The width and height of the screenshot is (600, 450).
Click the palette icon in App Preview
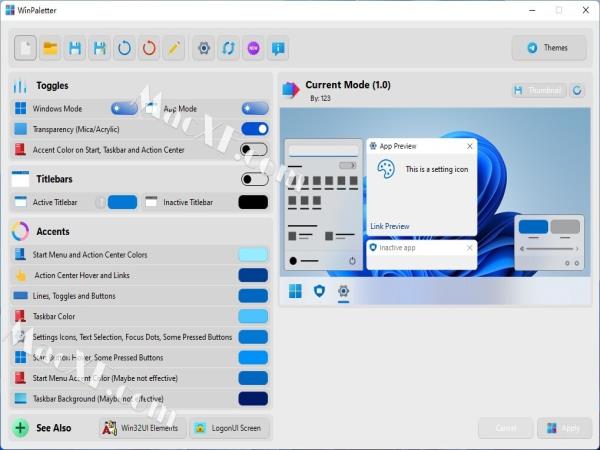pyautogui.click(x=386, y=169)
